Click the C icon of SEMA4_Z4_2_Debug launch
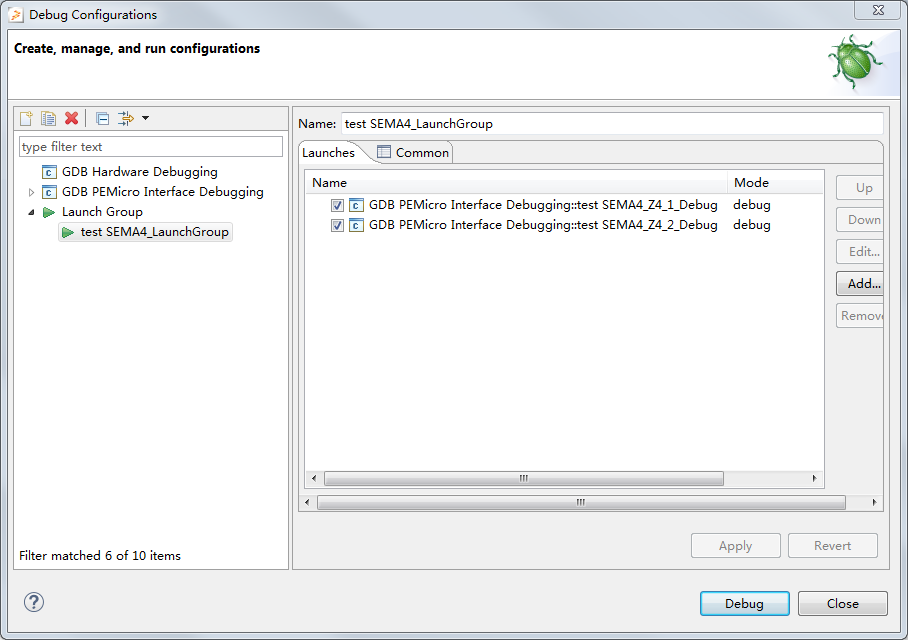Viewport: 908px width, 640px height. click(356, 225)
